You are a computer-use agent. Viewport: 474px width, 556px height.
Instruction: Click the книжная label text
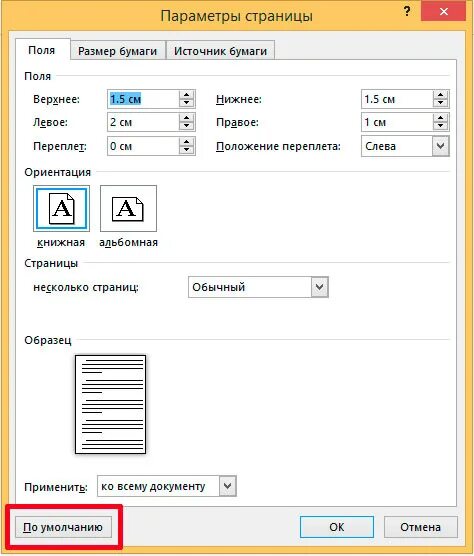(61, 243)
